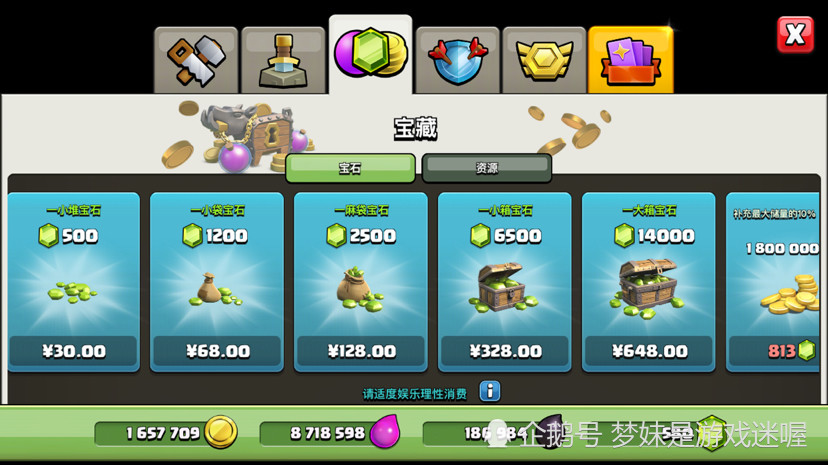Tap the pink elixir drop icon
828x465 pixels.
pyautogui.click(x=385, y=432)
